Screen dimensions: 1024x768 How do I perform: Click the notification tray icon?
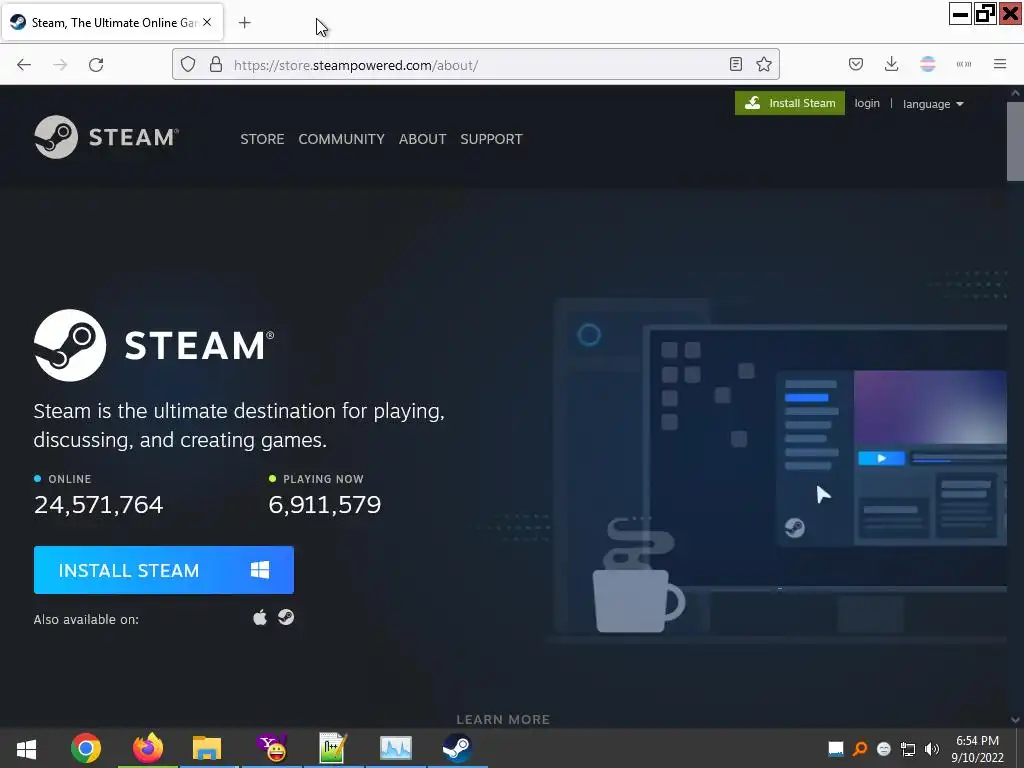836,749
